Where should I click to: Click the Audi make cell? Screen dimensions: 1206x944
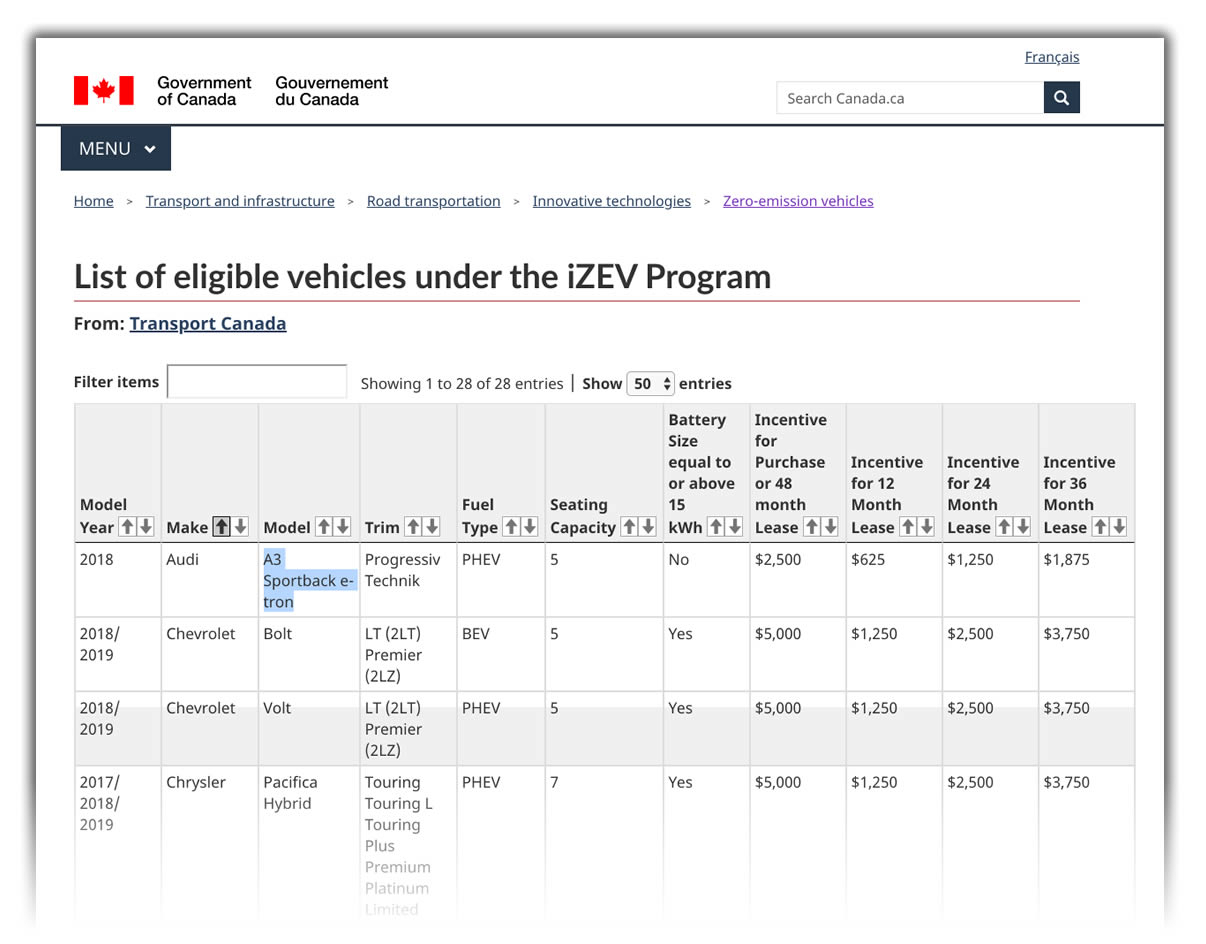(x=209, y=581)
